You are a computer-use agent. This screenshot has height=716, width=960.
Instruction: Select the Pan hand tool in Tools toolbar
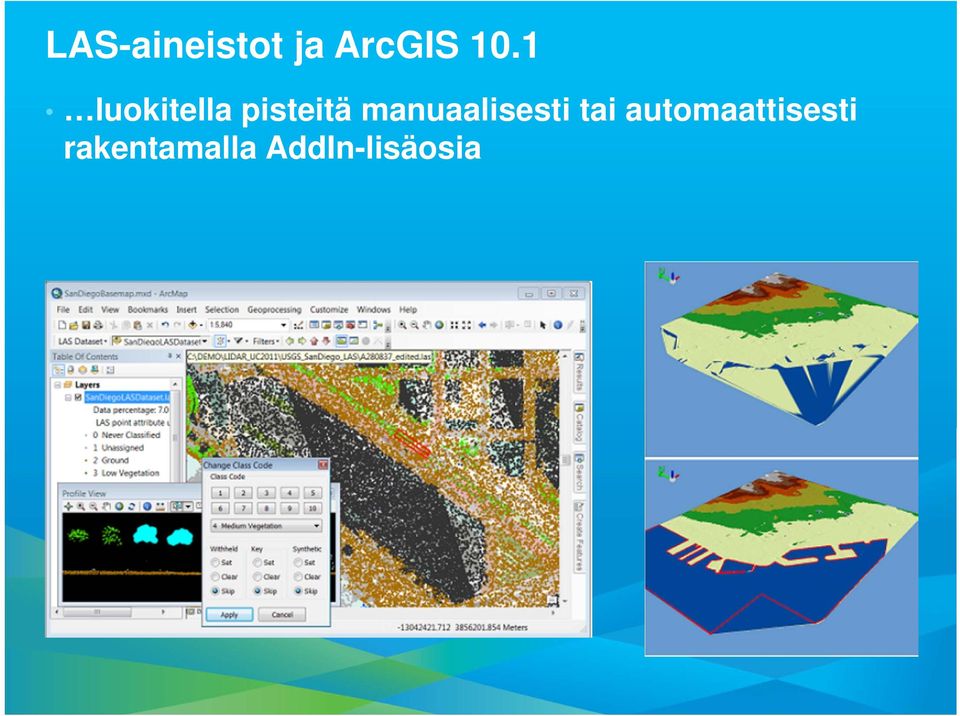tap(427, 325)
